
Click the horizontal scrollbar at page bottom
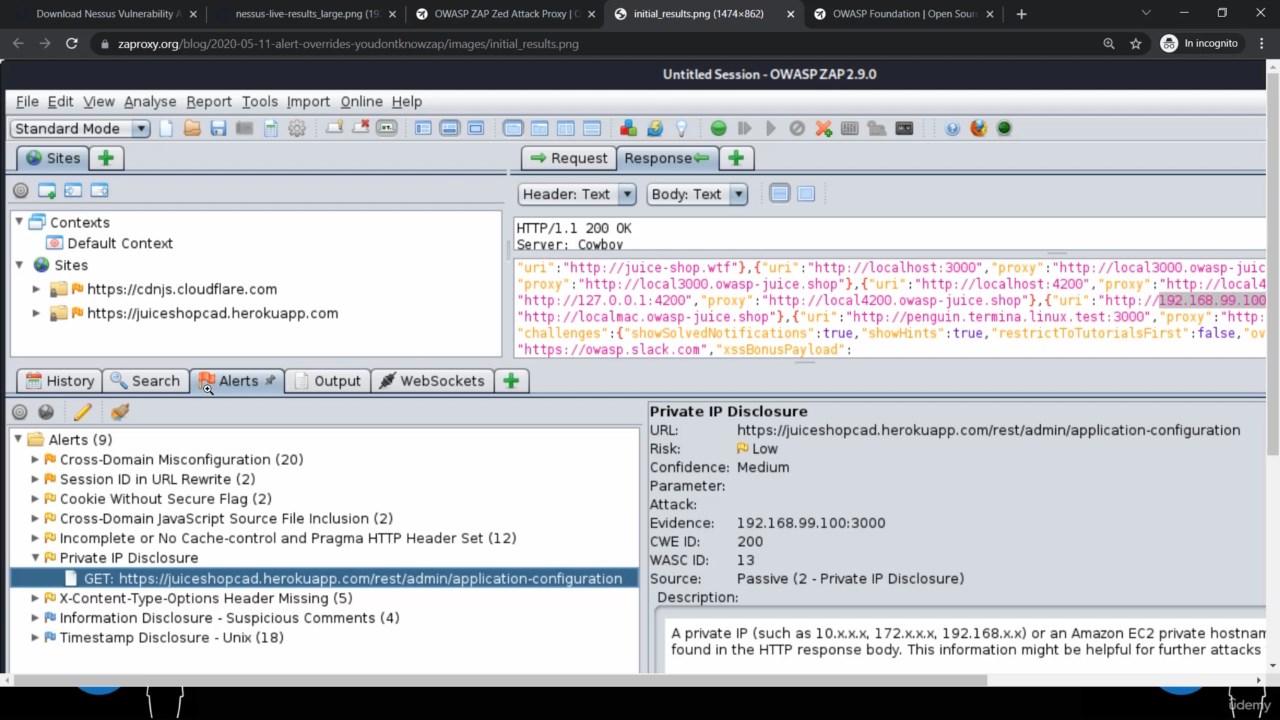tap(499, 680)
